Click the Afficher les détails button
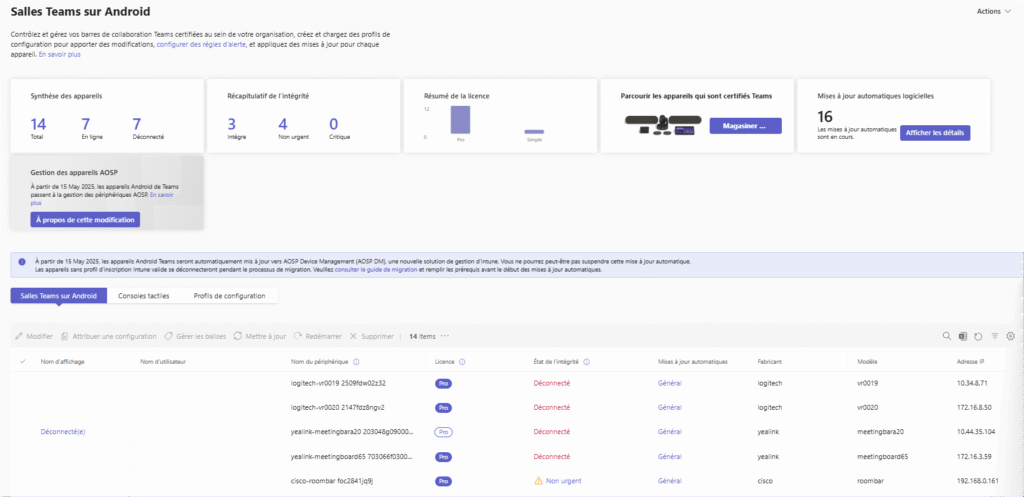 click(935, 133)
